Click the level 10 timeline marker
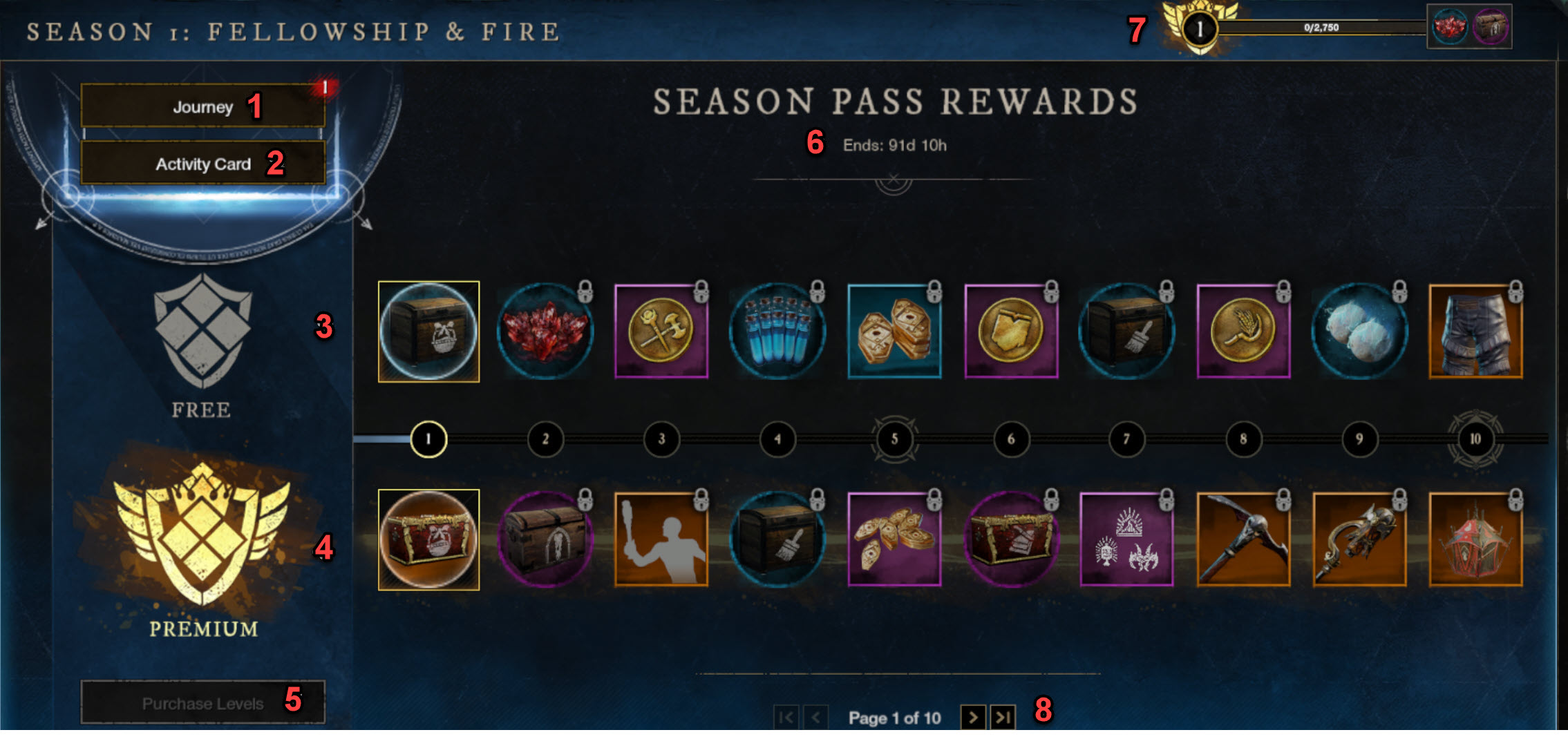This screenshot has width=1568, height=739. (1475, 439)
